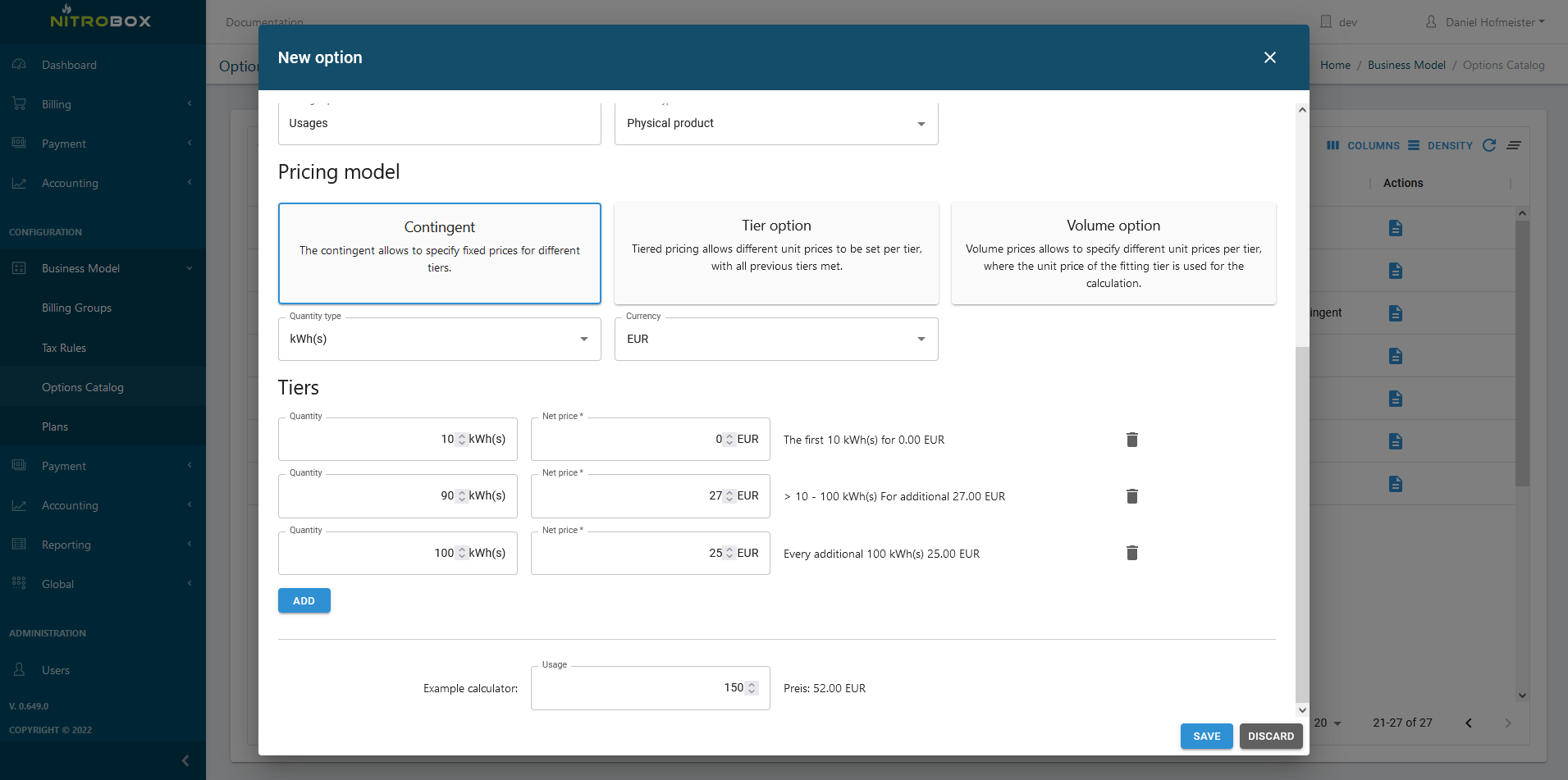Click the Users icon under Administration

point(19,670)
